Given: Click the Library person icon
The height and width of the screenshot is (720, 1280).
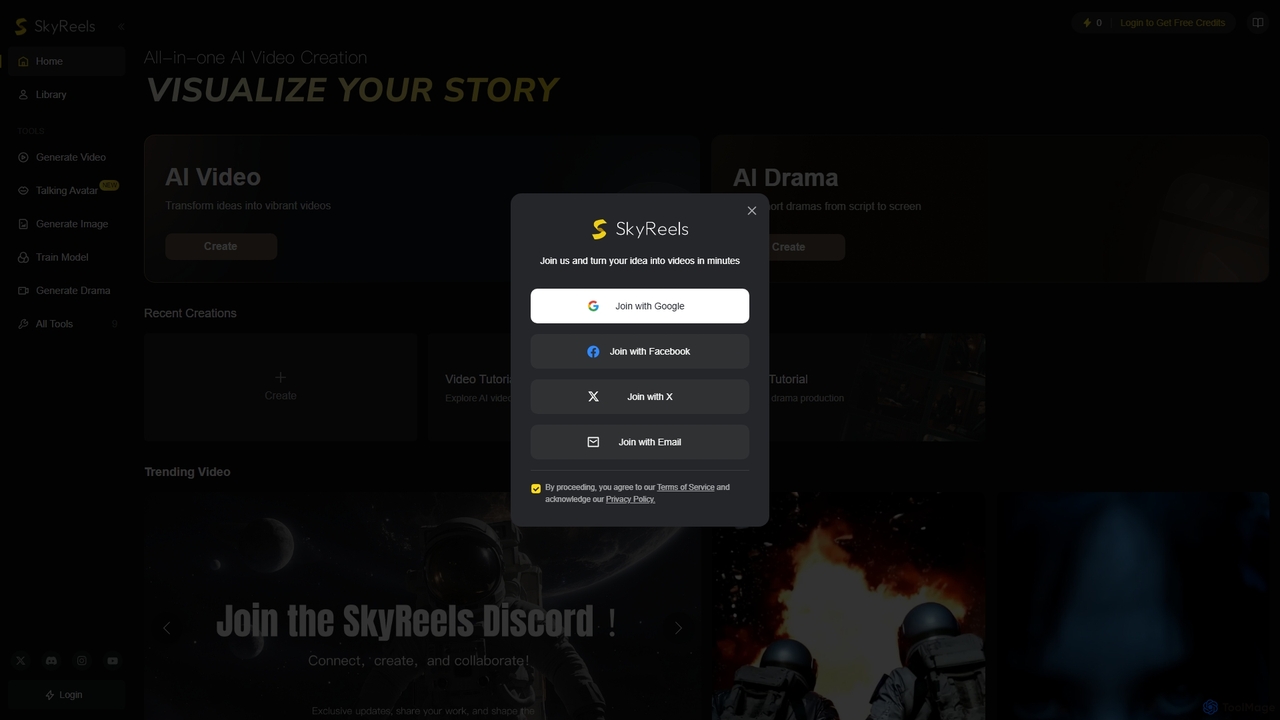Looking at the screenshot, I should pos(23,95).
